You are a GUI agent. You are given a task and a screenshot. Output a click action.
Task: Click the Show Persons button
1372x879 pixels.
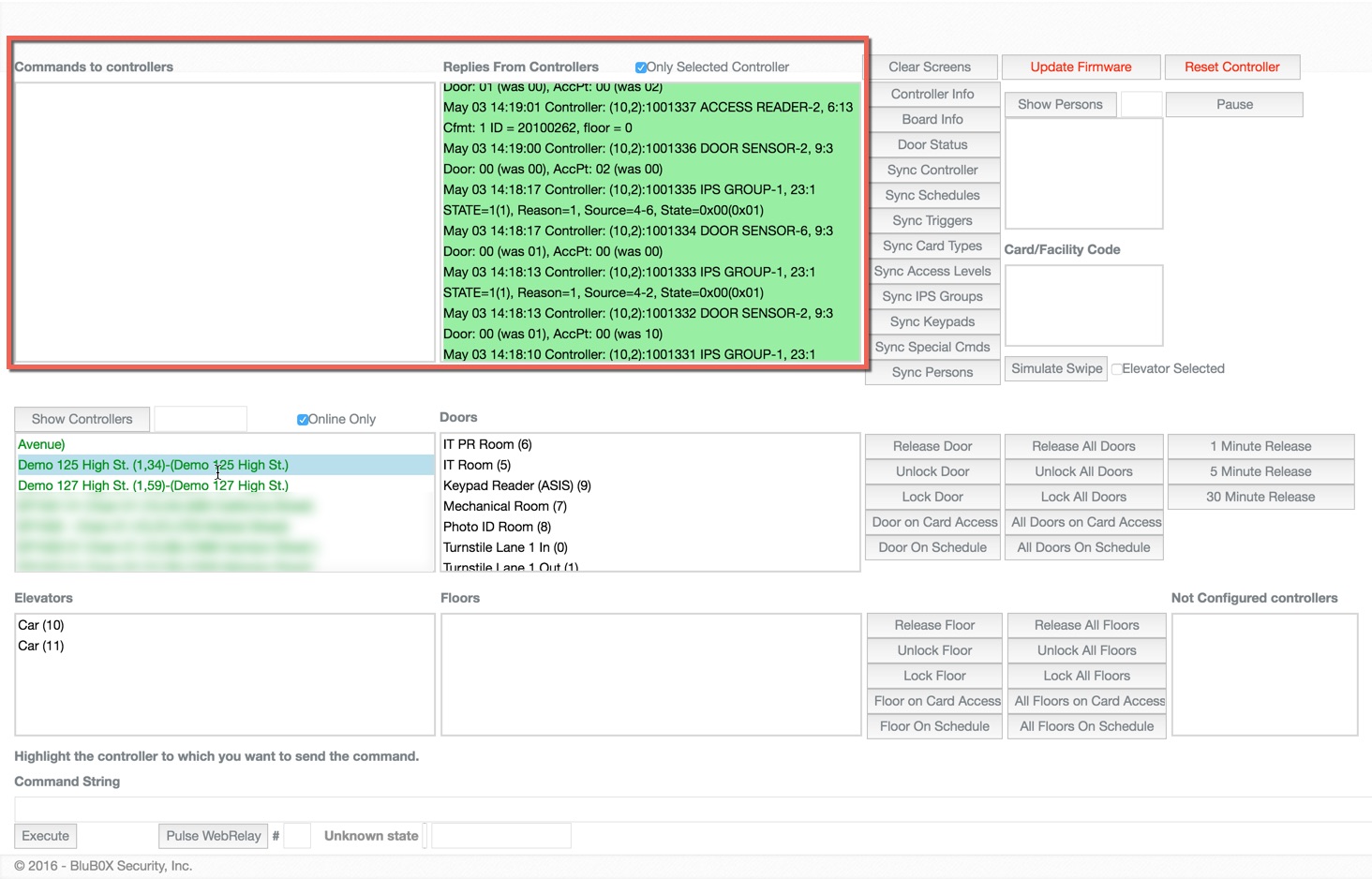(x=1060, y=104)
